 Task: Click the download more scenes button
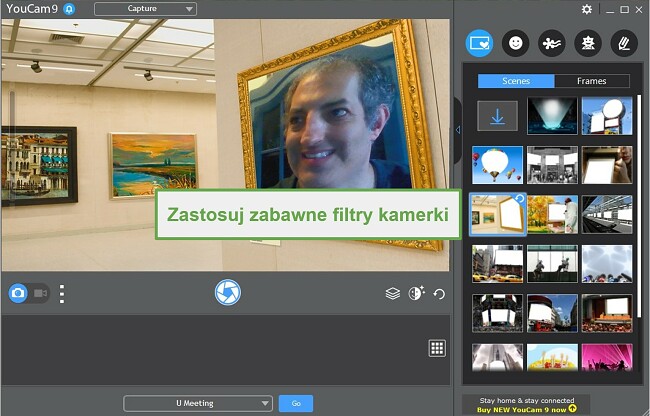tap(497, 116)
